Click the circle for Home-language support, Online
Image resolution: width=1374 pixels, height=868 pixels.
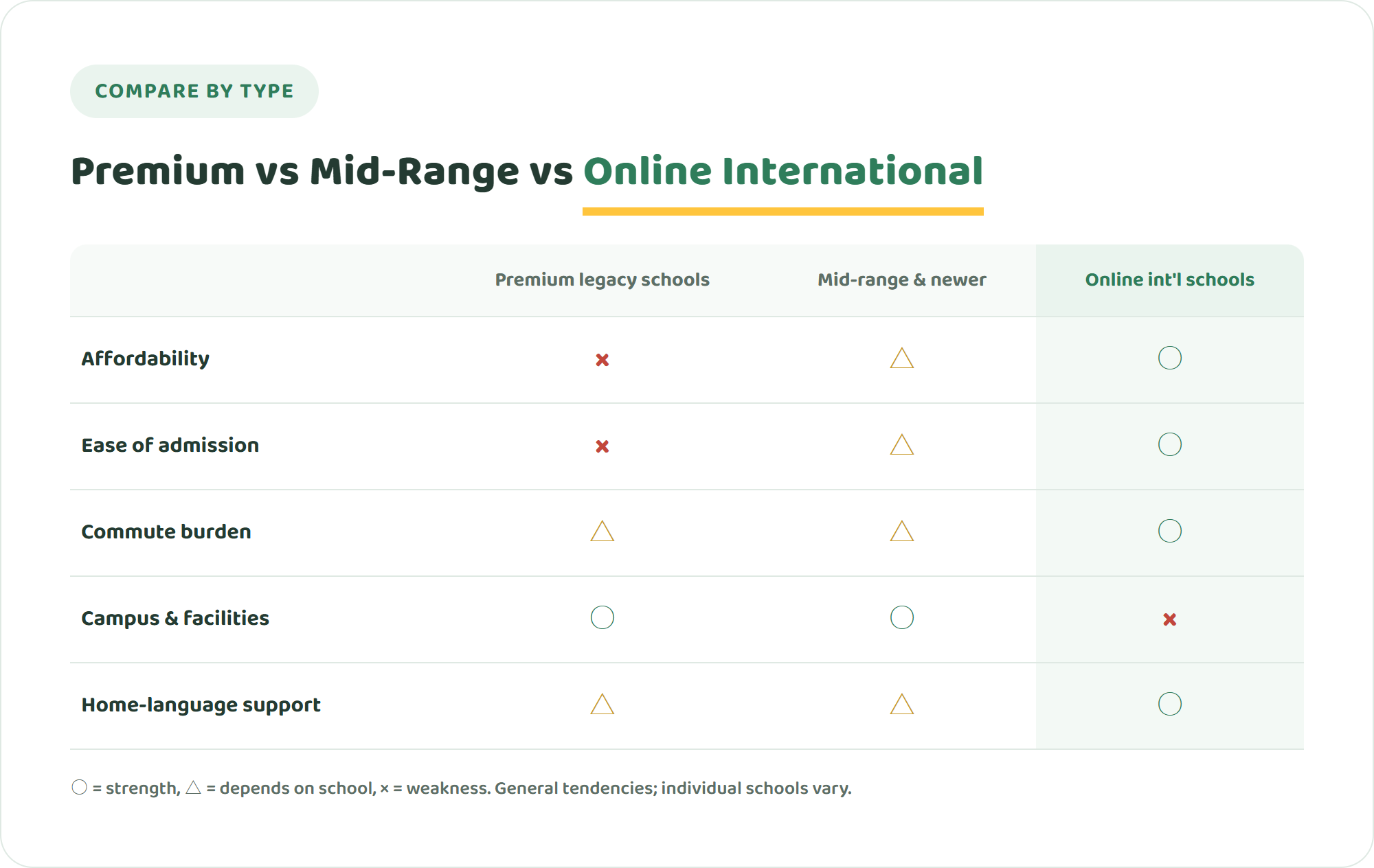click(x=1170, y=704)
